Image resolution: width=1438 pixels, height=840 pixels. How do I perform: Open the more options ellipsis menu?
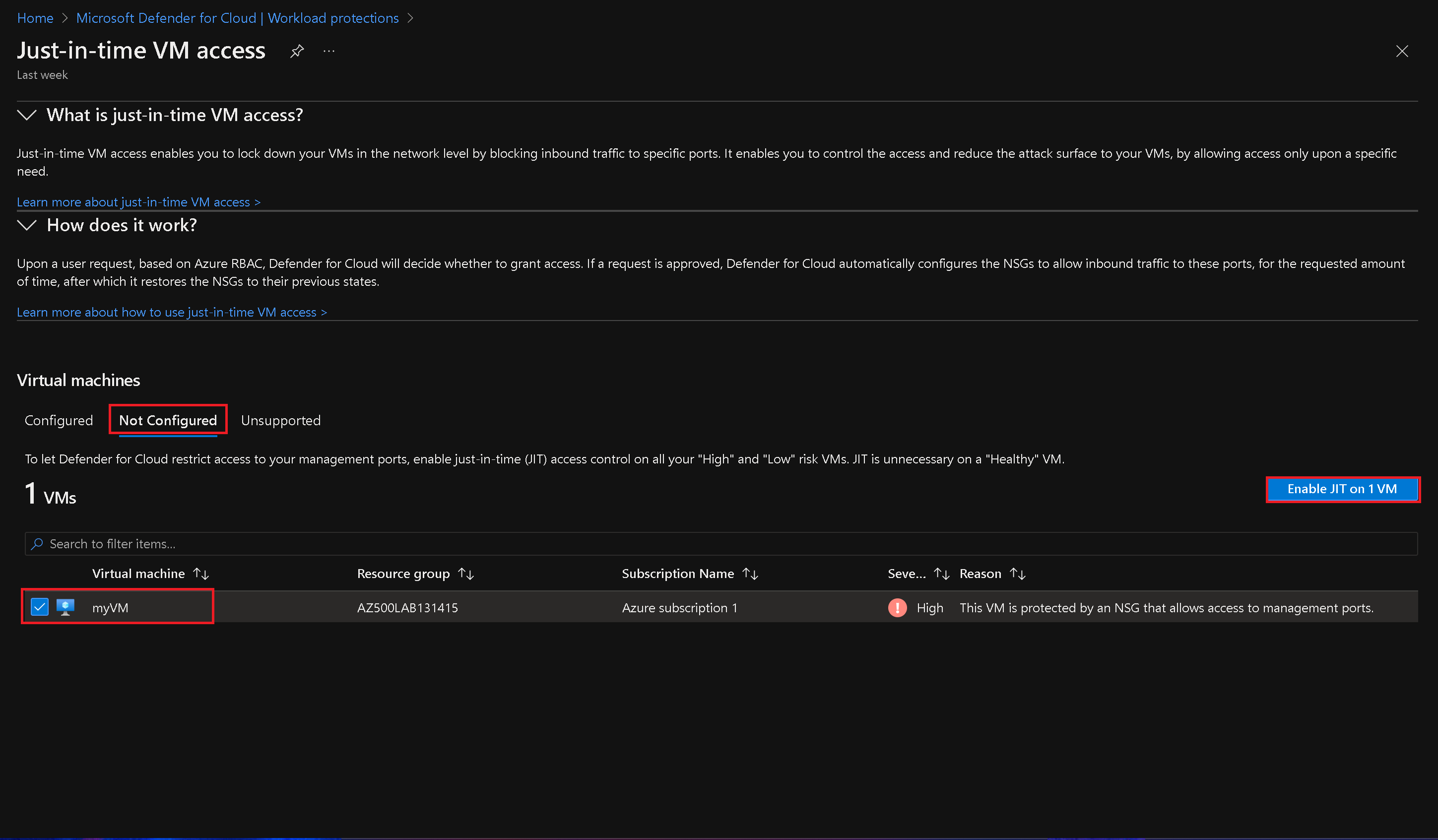point(328,52)
